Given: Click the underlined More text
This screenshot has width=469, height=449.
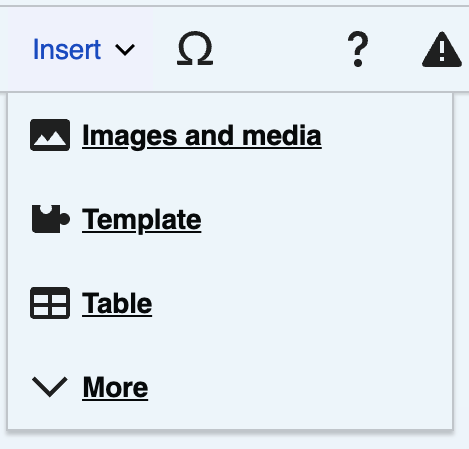Looking at the screenshot, I should click(x=115, y=387).
